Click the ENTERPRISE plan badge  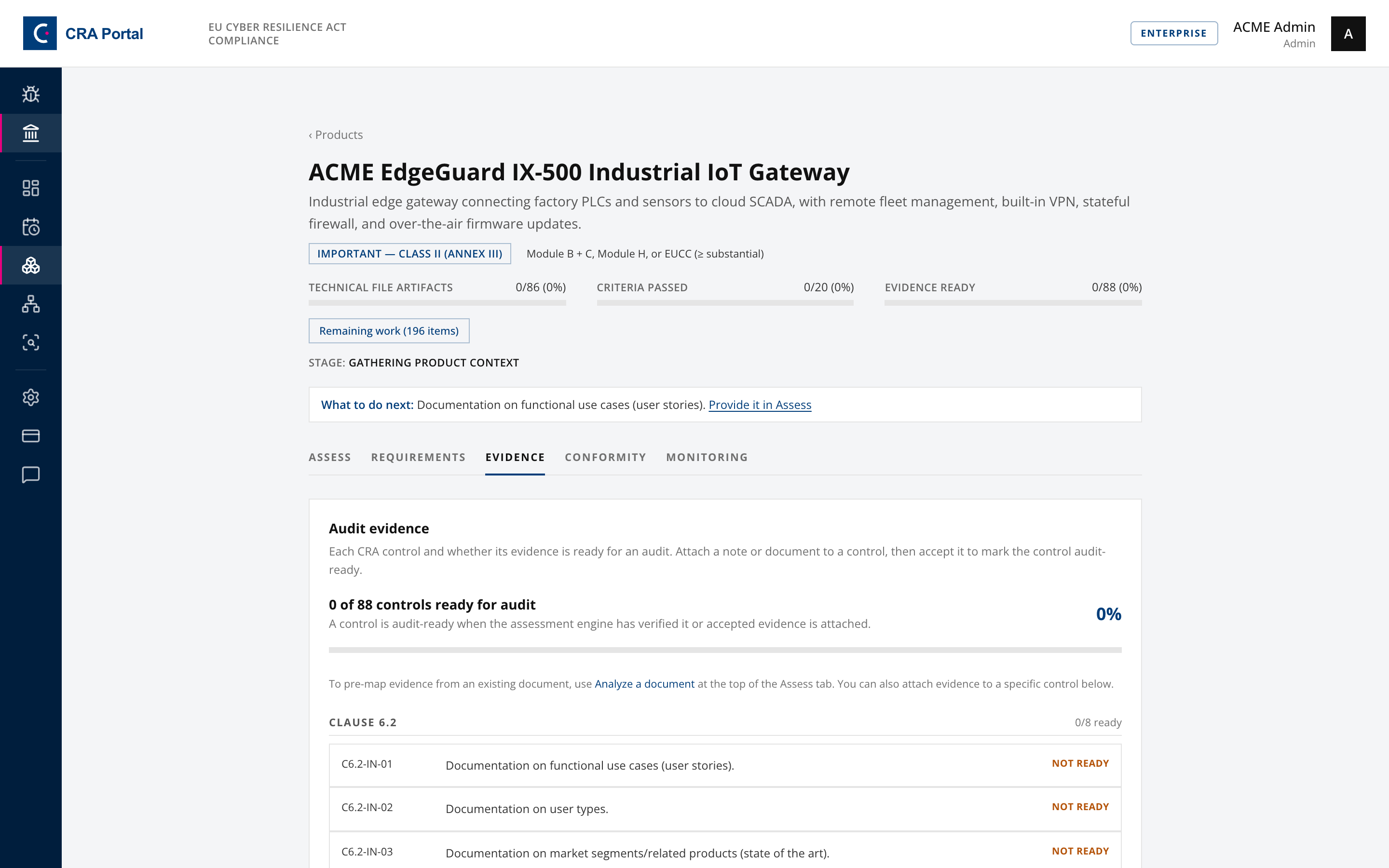coord(1174,33)
